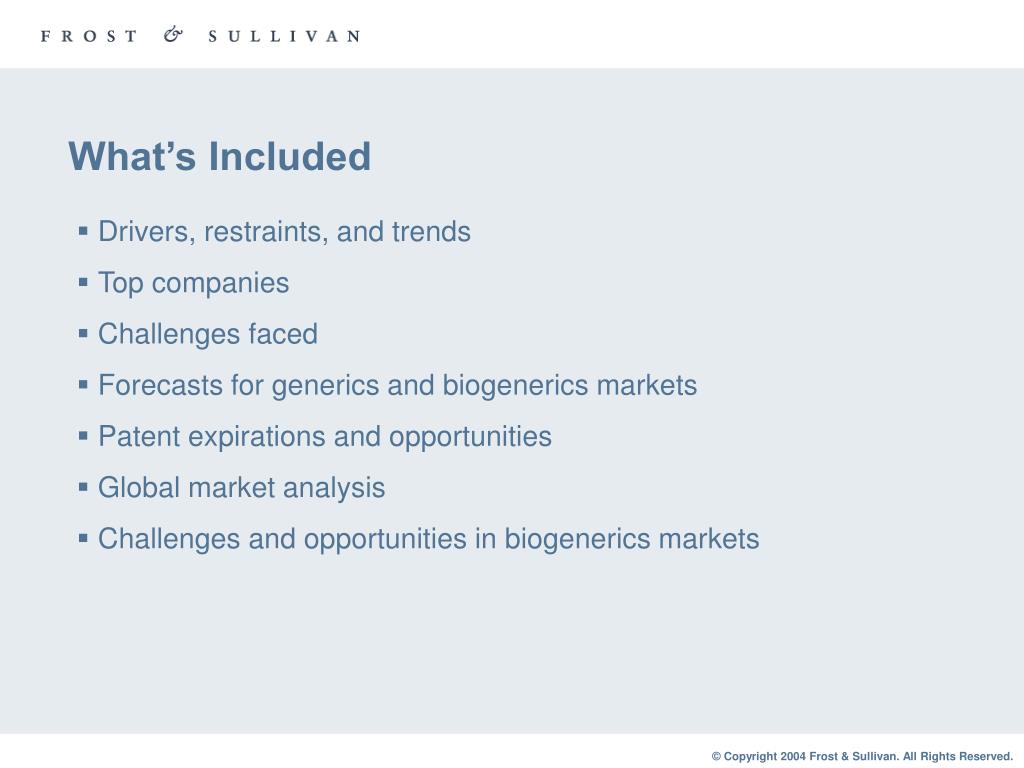
Task: Select the "Top companies" line
Action: [193, 283]
